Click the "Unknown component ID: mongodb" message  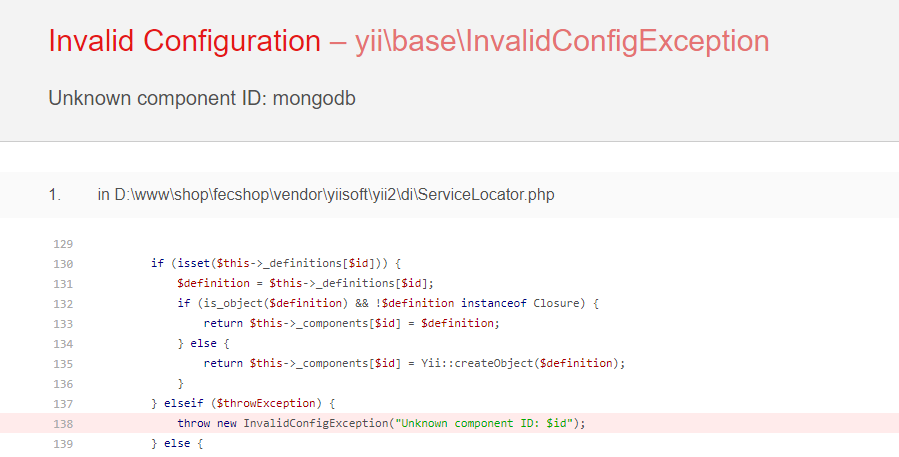(x=202, y=99)
